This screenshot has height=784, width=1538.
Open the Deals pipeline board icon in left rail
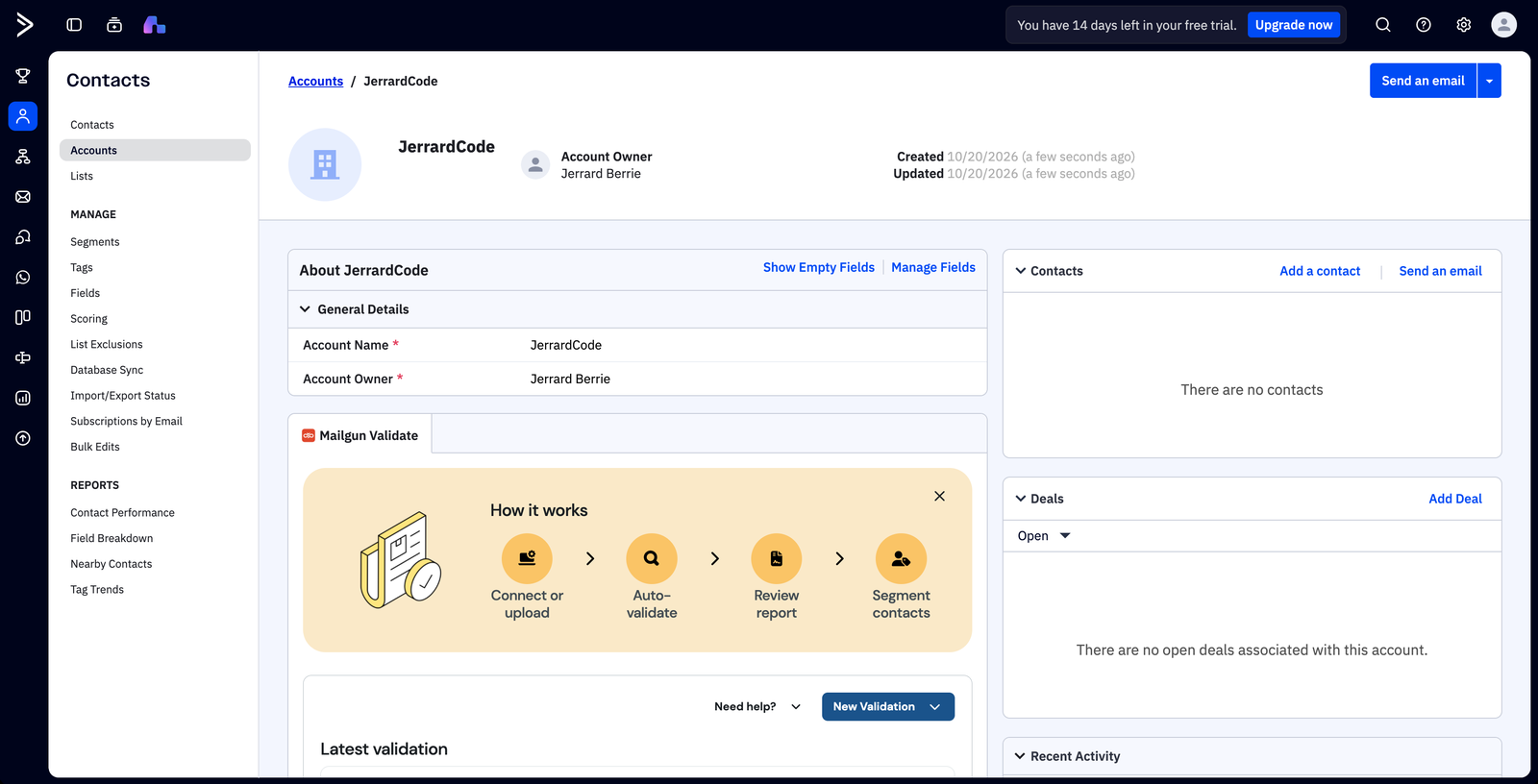pos(23,317)
